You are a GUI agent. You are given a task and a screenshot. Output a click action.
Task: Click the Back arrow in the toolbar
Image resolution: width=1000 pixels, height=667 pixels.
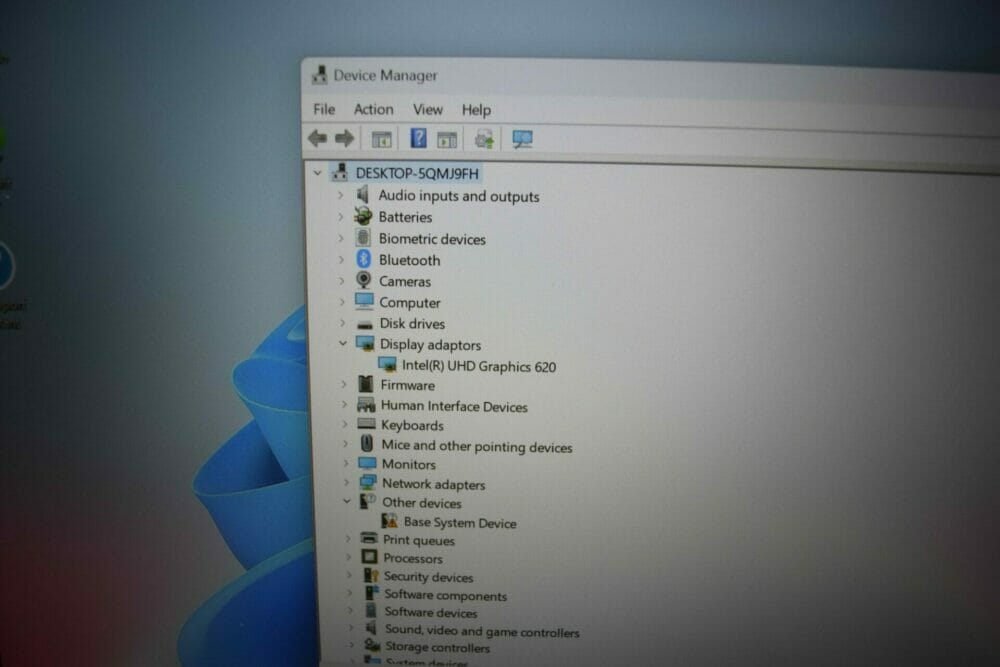point(318,138)
